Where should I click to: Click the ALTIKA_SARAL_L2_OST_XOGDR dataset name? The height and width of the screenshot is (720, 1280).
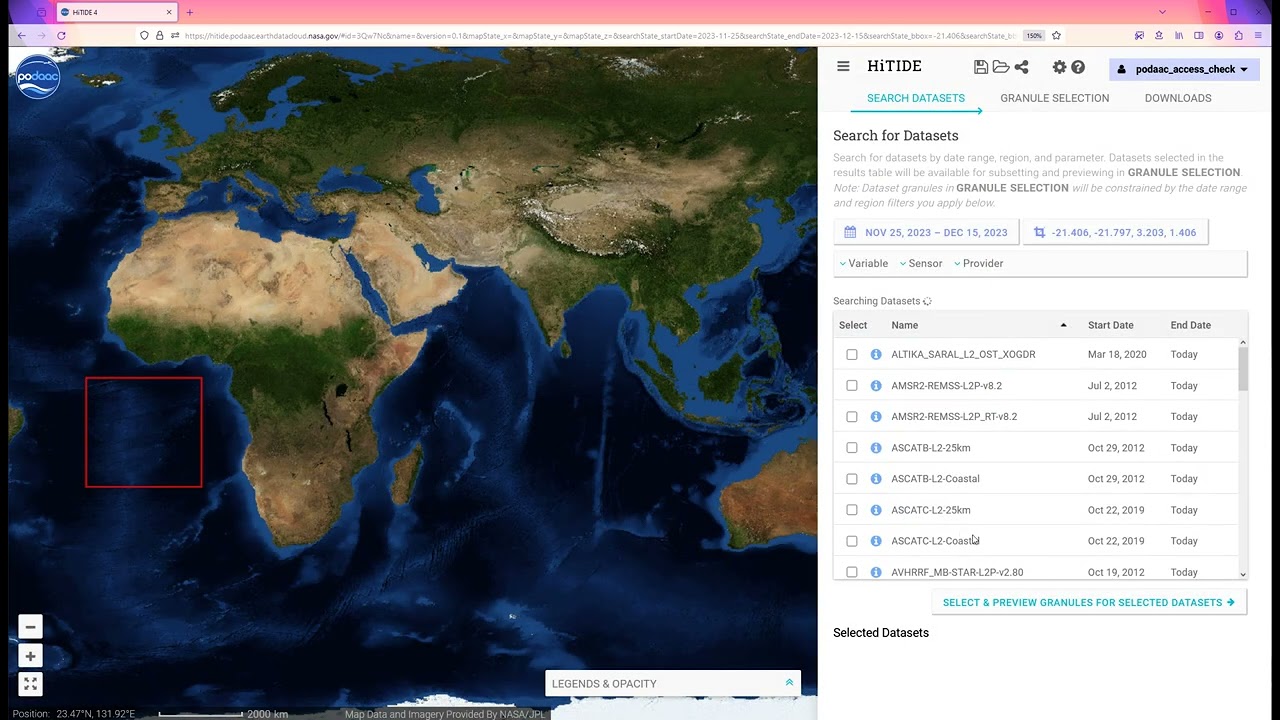pyautogui.click(x=963, y=354)
